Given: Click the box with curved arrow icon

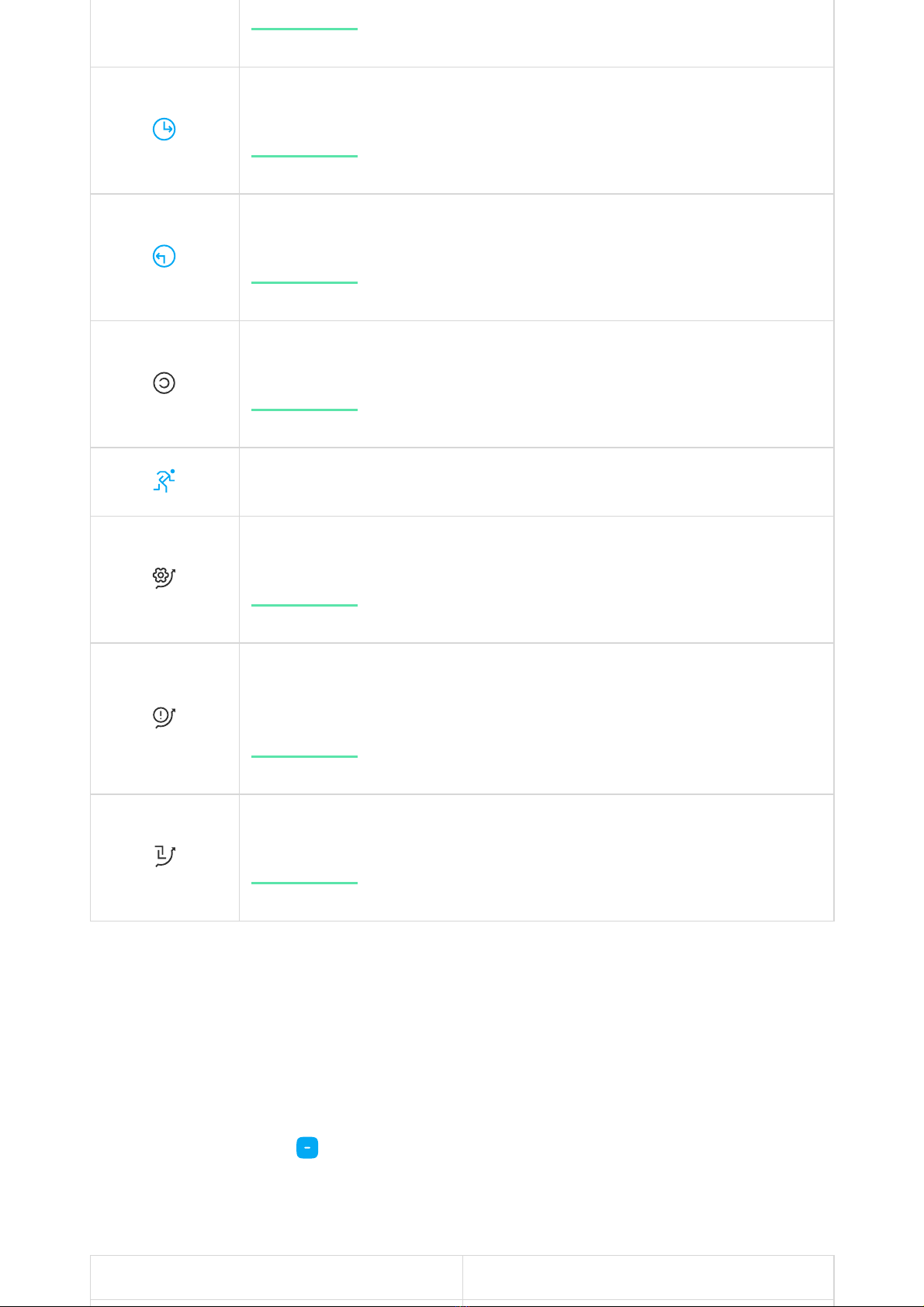Looking at the screenshot, I should [x=164, y=856].
